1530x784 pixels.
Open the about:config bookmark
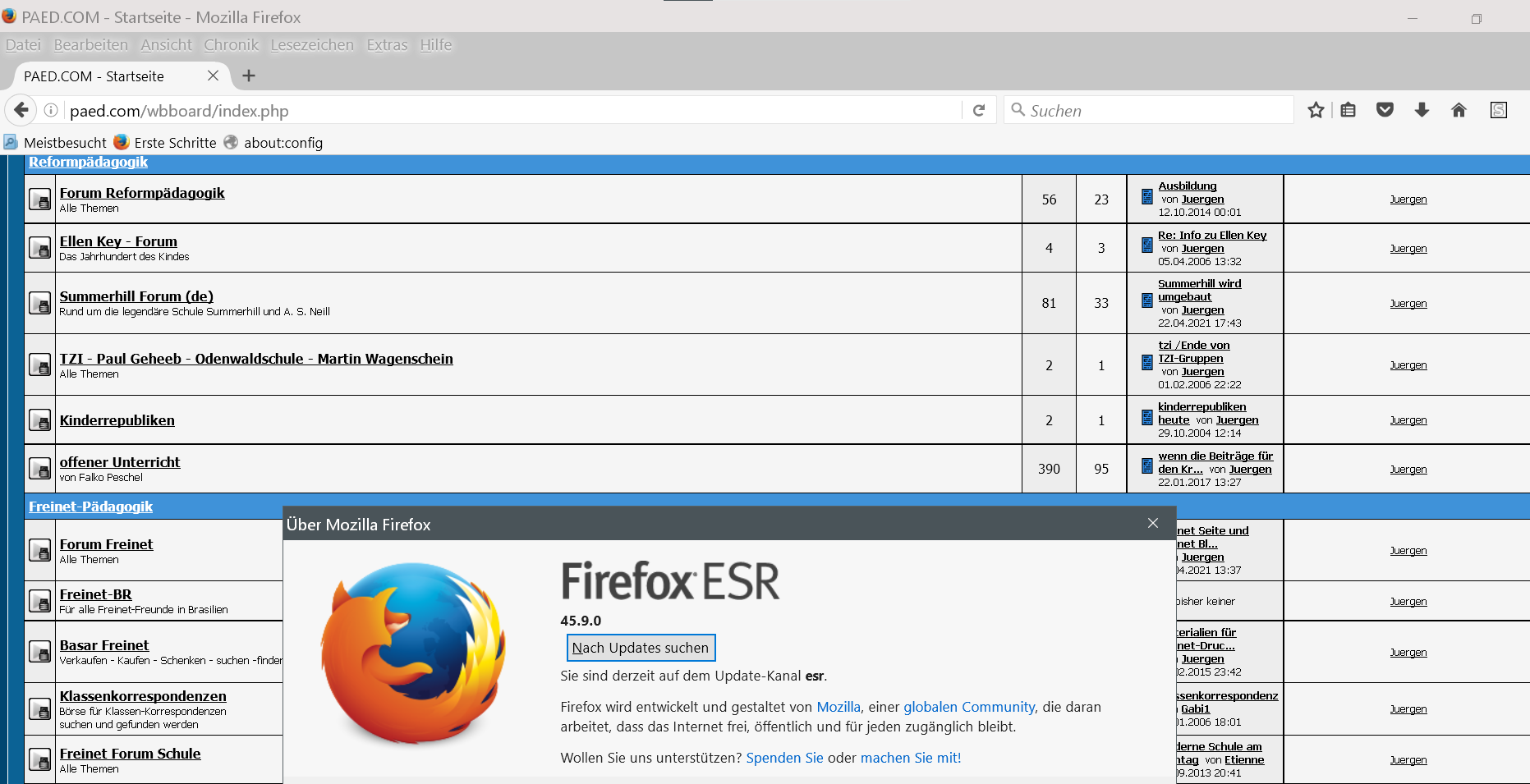click(x=283, y=143)
